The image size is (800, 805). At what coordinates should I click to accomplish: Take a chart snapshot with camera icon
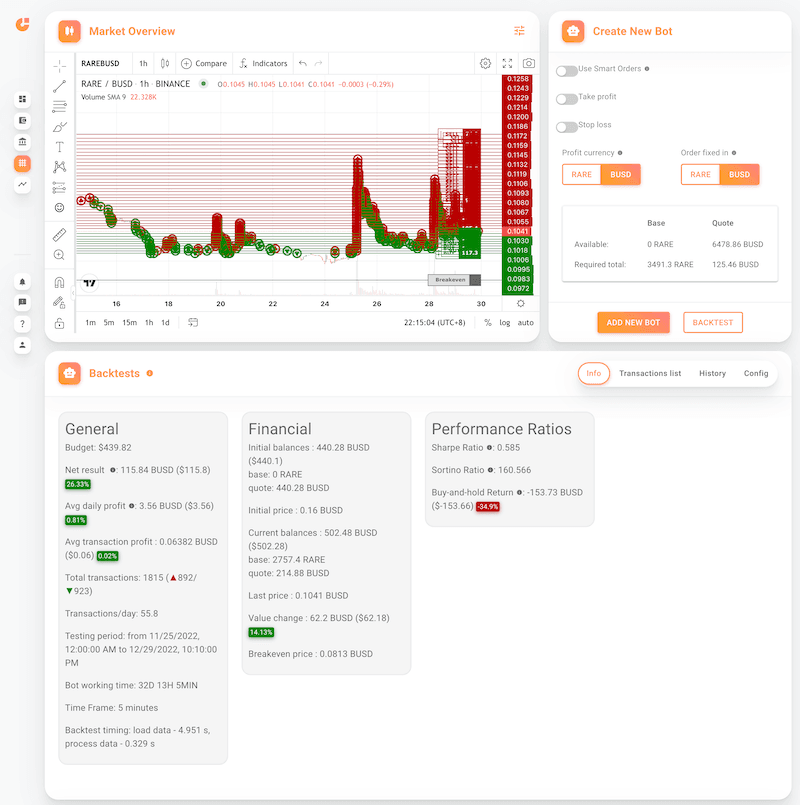(528, 63)
